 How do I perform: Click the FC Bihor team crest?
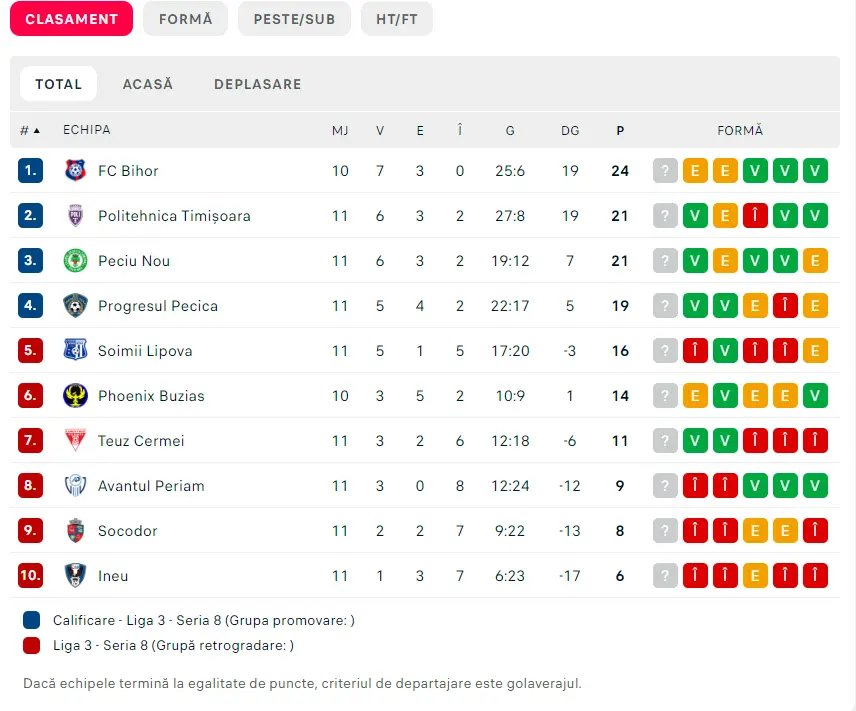pyautogui.click(x=75, y=171)
